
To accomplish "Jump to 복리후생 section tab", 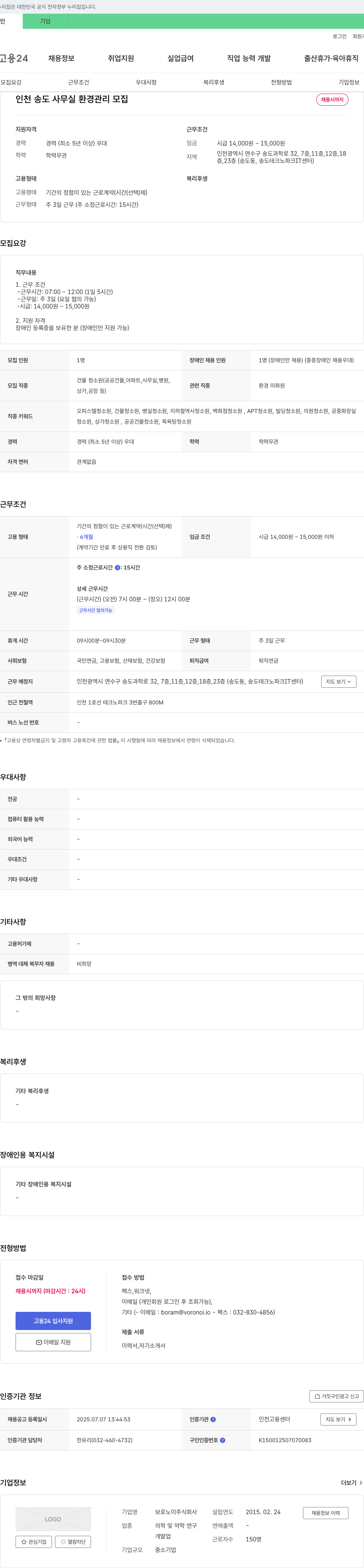I will [213, 82].
